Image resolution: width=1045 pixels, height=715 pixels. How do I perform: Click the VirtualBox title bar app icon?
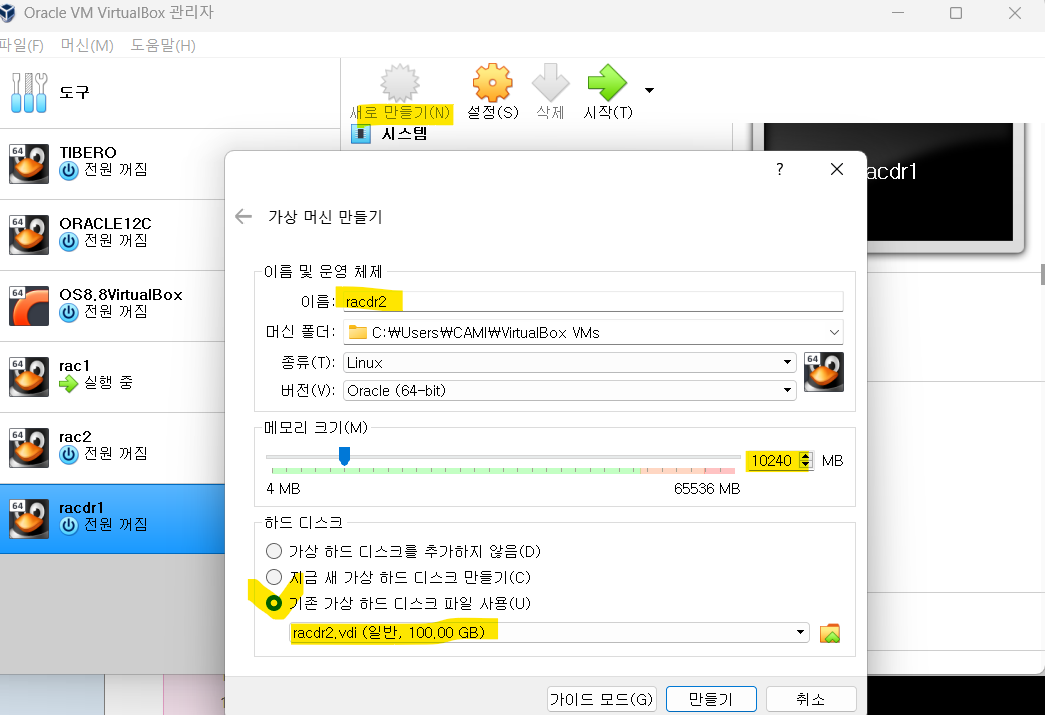tap(7, 13)
